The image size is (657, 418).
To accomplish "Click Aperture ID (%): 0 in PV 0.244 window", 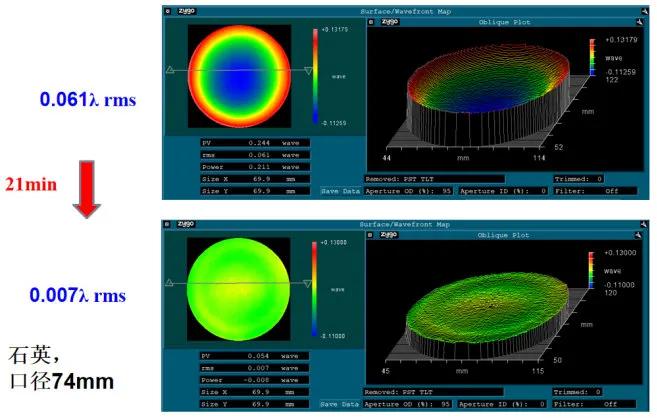I will pyautogui.click(x=503, y=191).
